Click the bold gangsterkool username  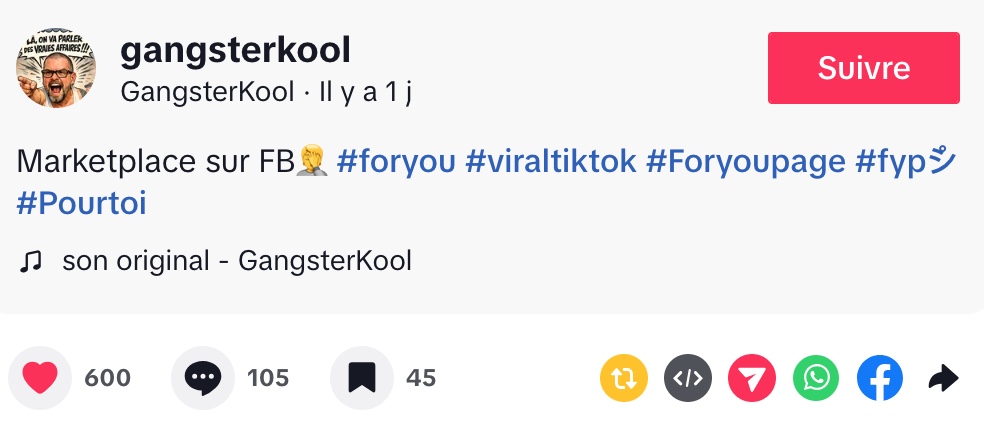(235, 50)
